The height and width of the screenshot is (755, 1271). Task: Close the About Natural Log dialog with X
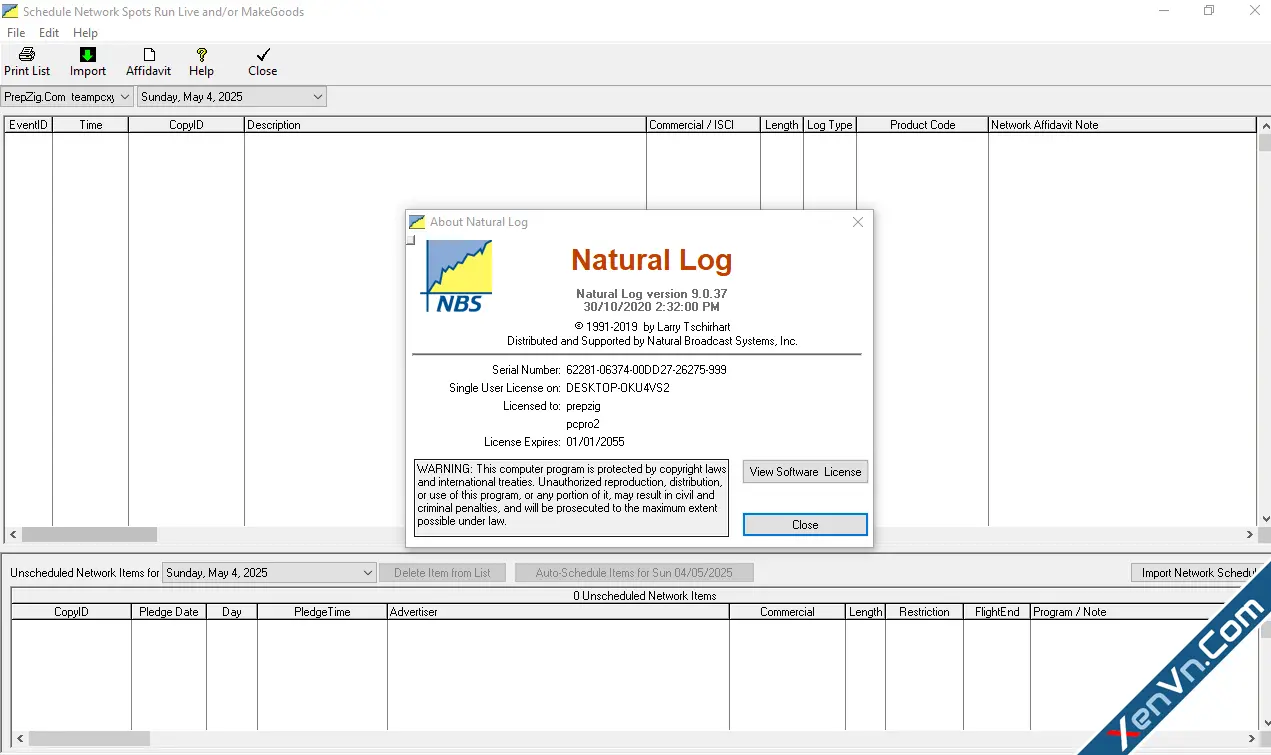857,222
